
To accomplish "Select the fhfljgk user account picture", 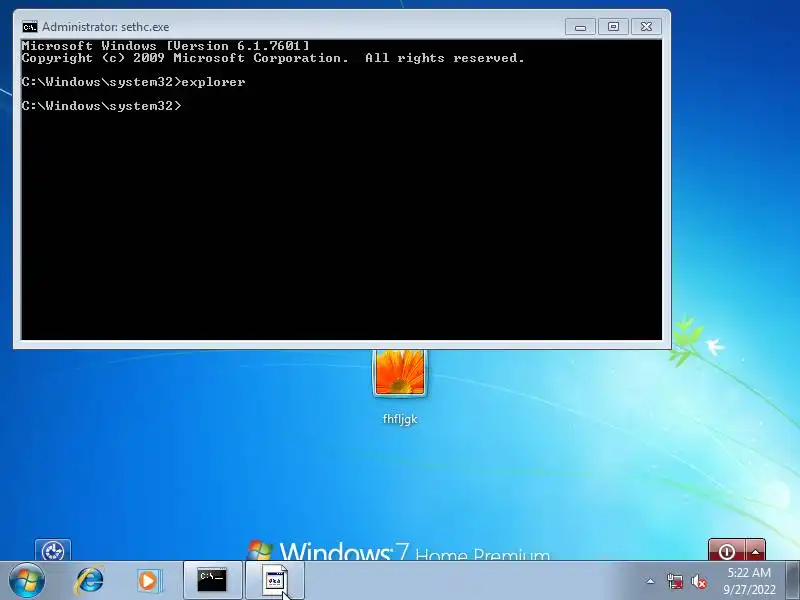I will pos(400,372).
